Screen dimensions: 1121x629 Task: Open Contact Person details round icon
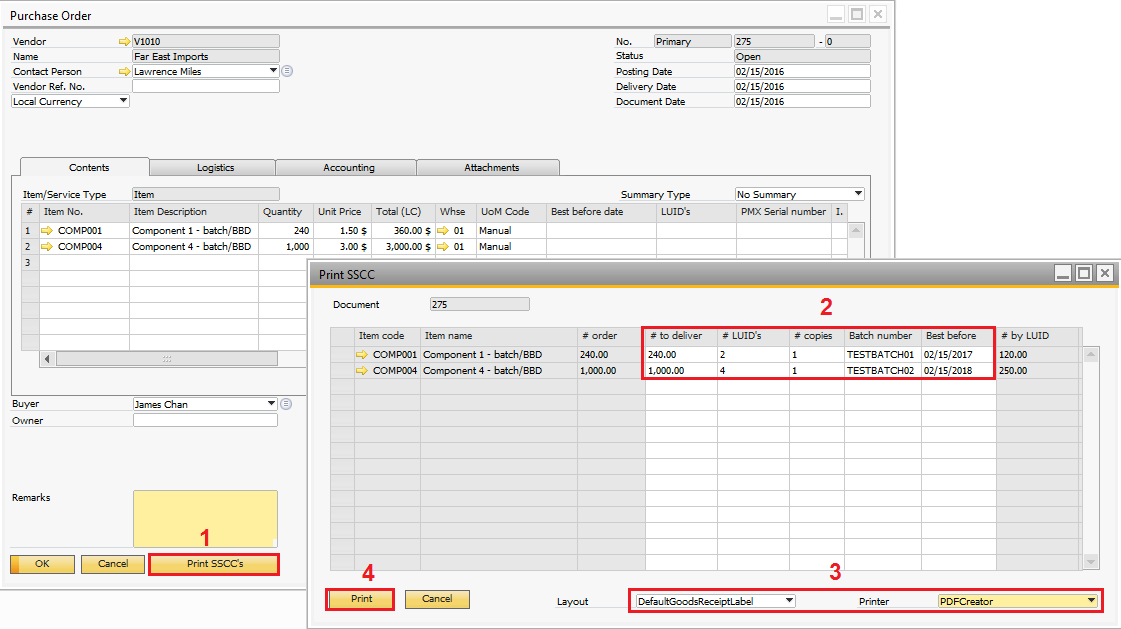pyautogui.click(x=287, y=71)
